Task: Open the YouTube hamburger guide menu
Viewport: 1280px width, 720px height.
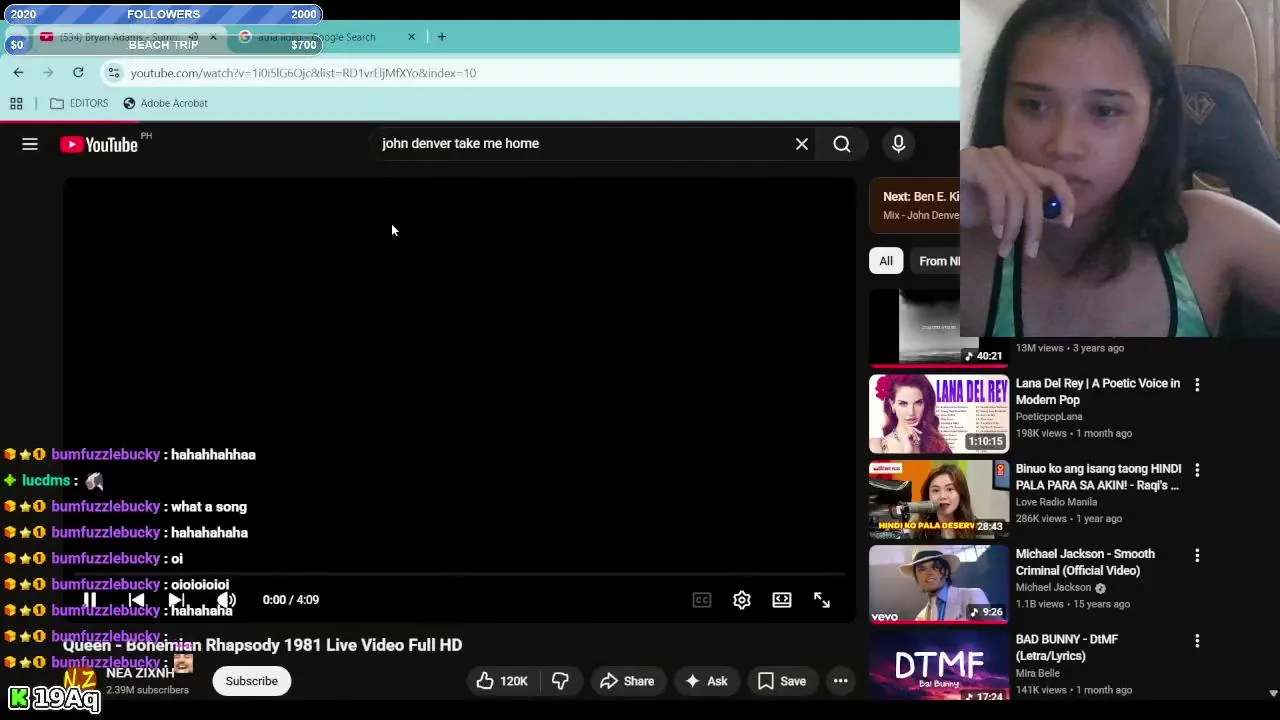Action: 30,145
